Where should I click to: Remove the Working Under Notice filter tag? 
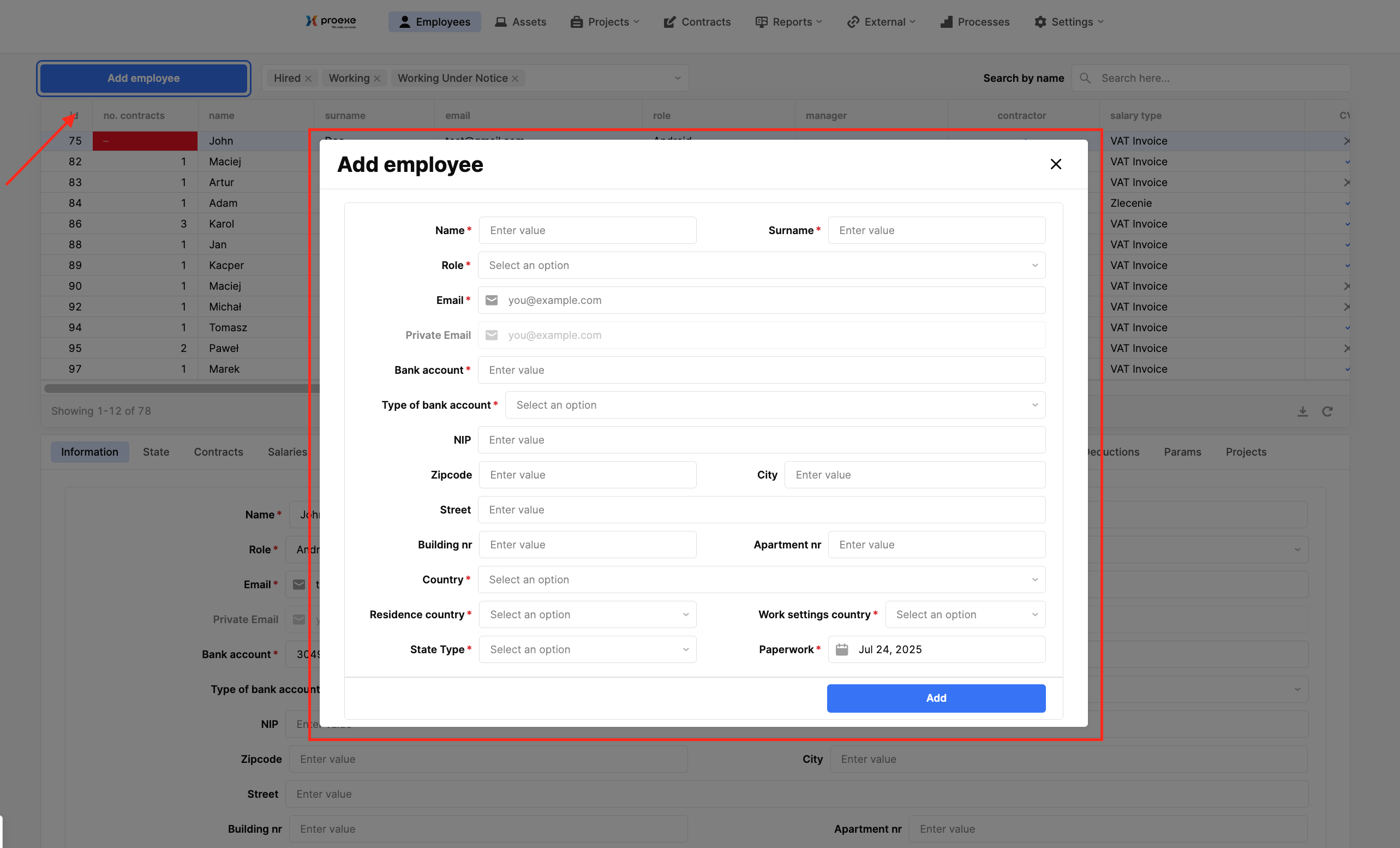(515, 79)
